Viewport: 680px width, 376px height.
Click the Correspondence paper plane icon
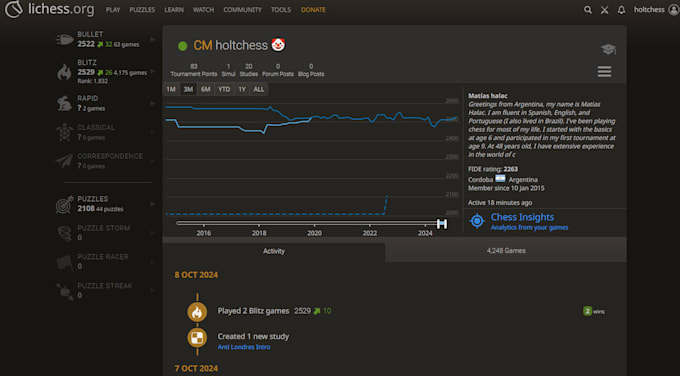coord(65,161)
